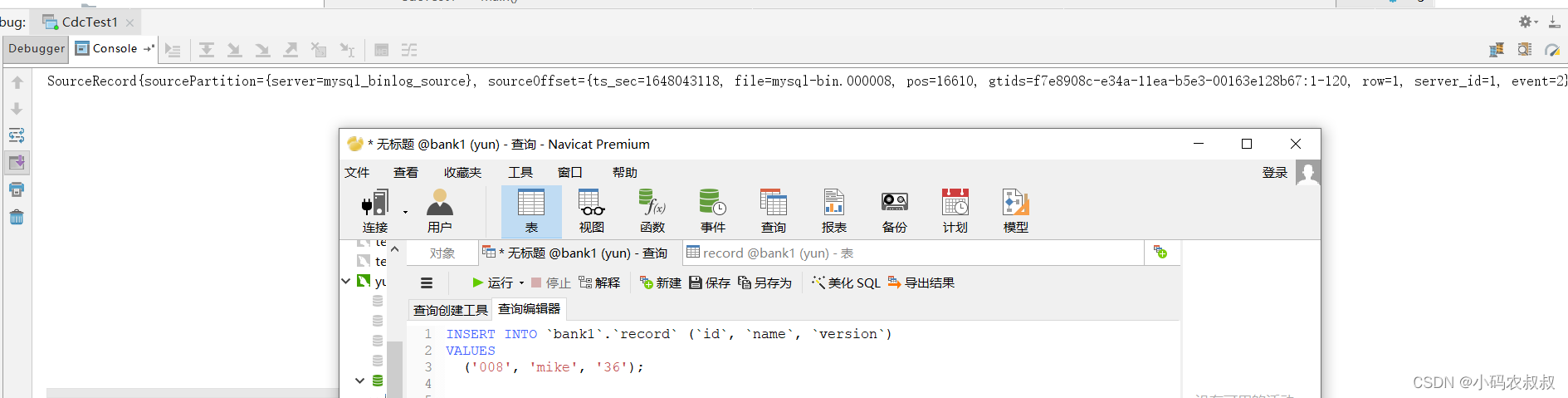Click the Step Out debugger icon

click(x=291, y=51)
